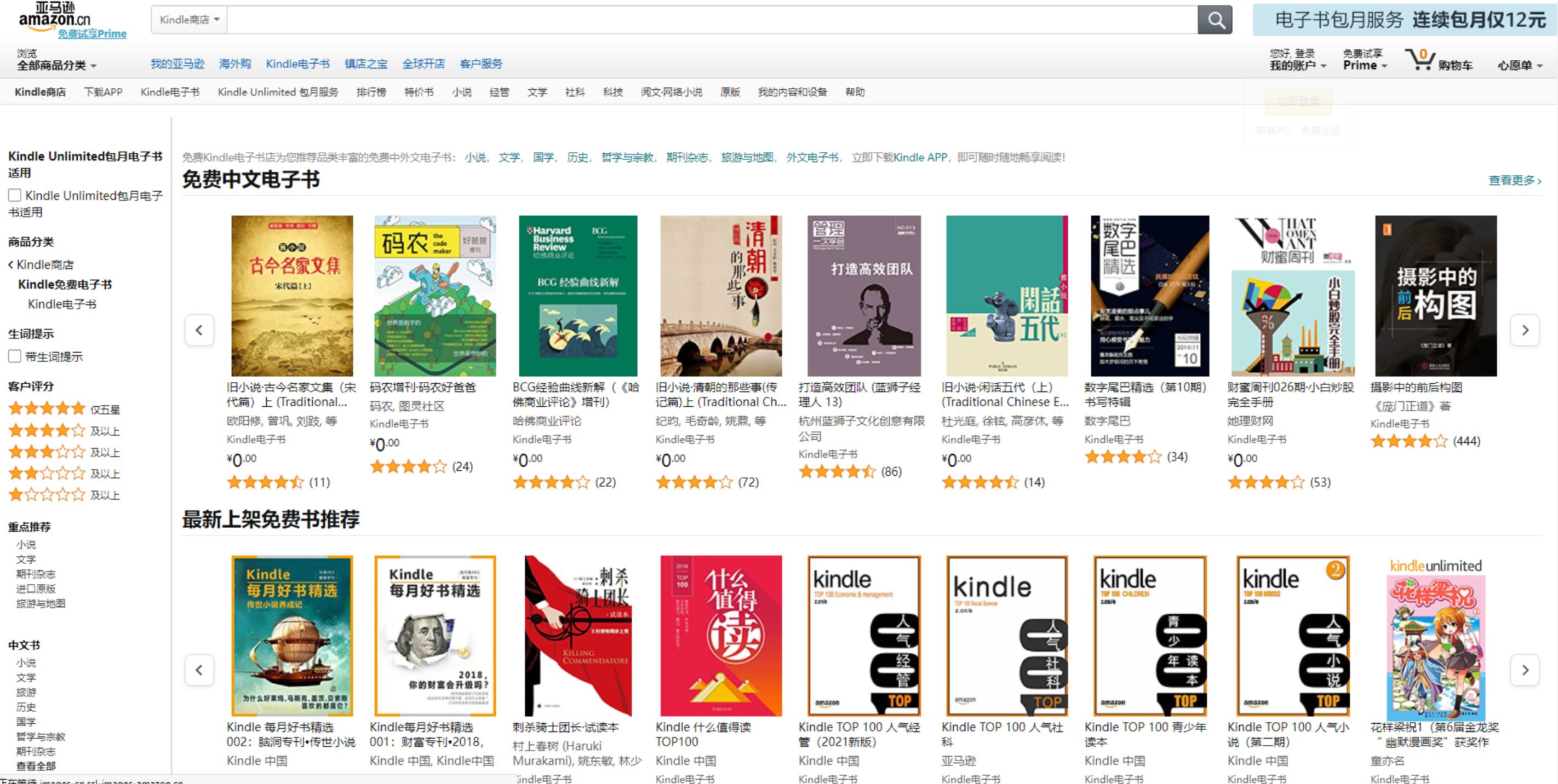Go back to Kindle商店 category

coord(41,265)
